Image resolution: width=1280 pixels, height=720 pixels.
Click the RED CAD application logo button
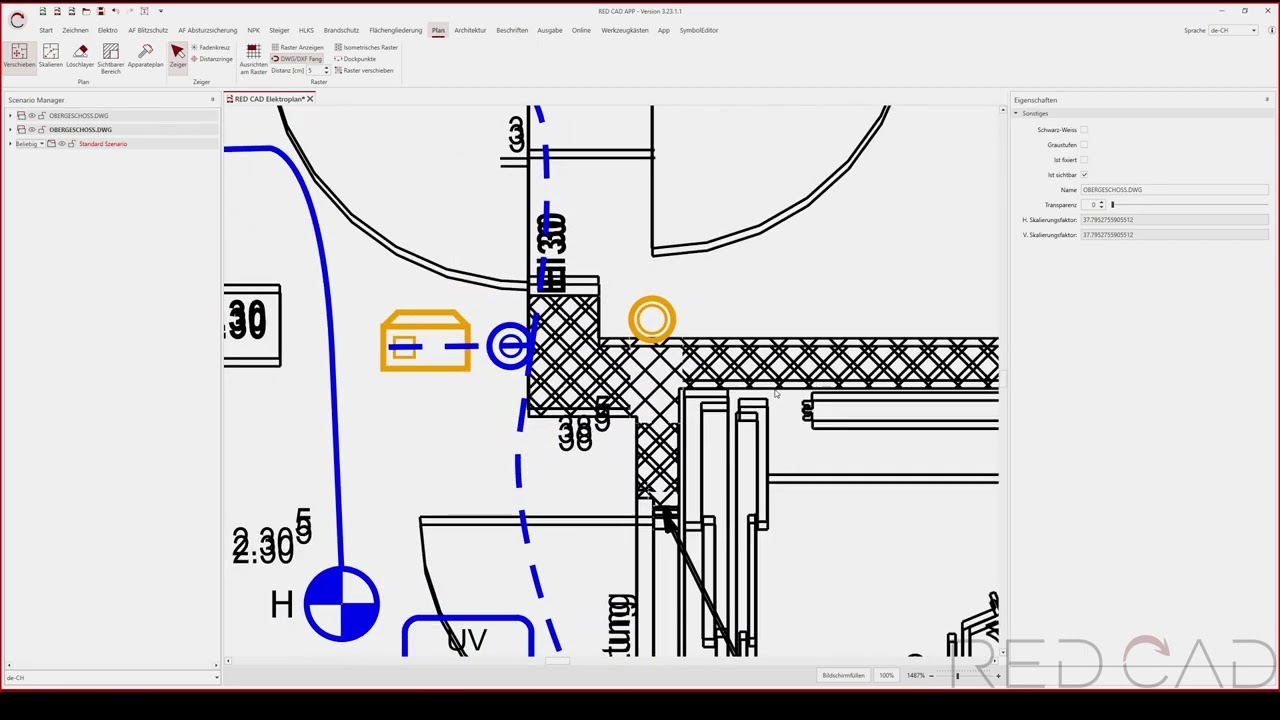pyautogui.click(x=17, y=20)
